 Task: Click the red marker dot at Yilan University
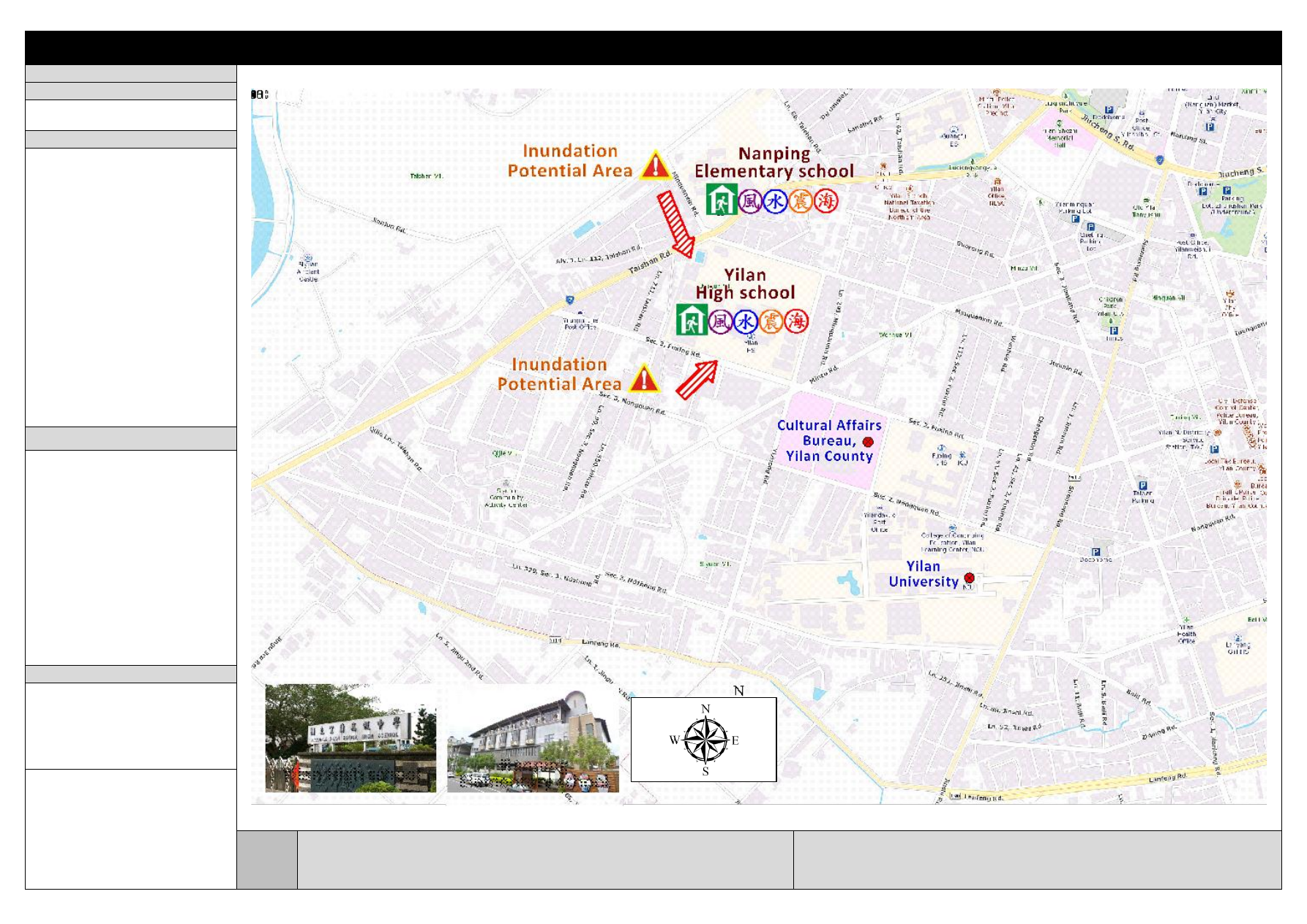tap(970, 578)
